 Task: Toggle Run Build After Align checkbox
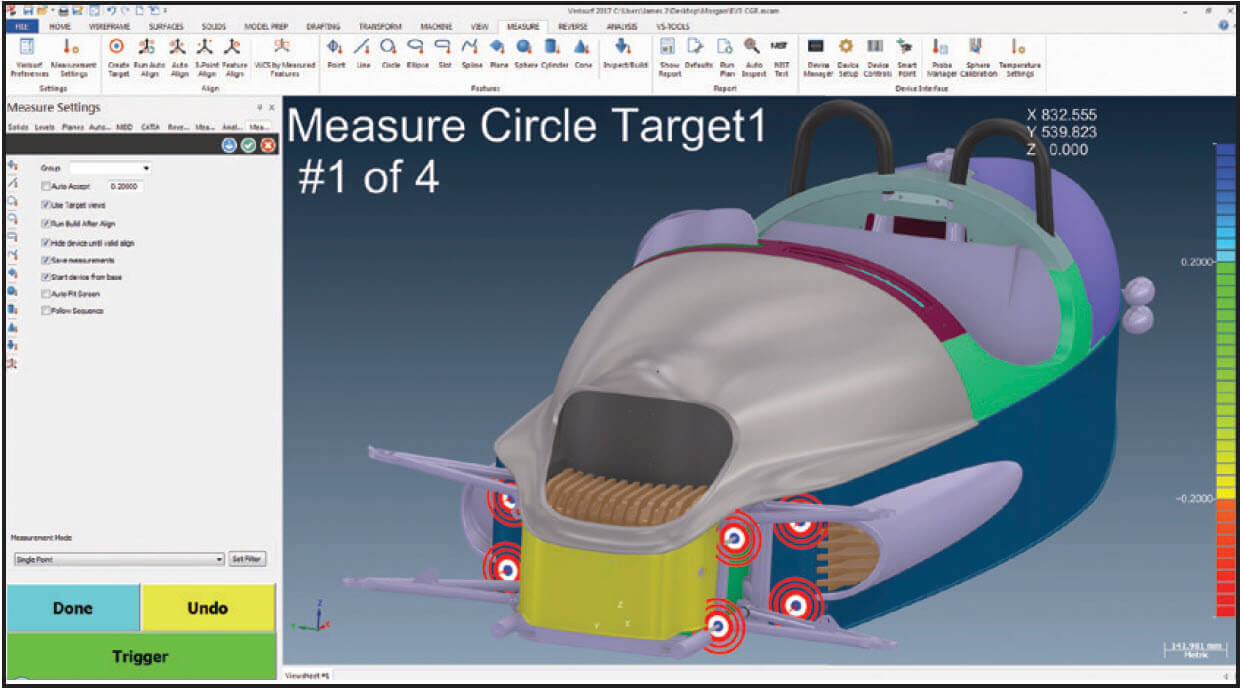[x=45, y=222]
